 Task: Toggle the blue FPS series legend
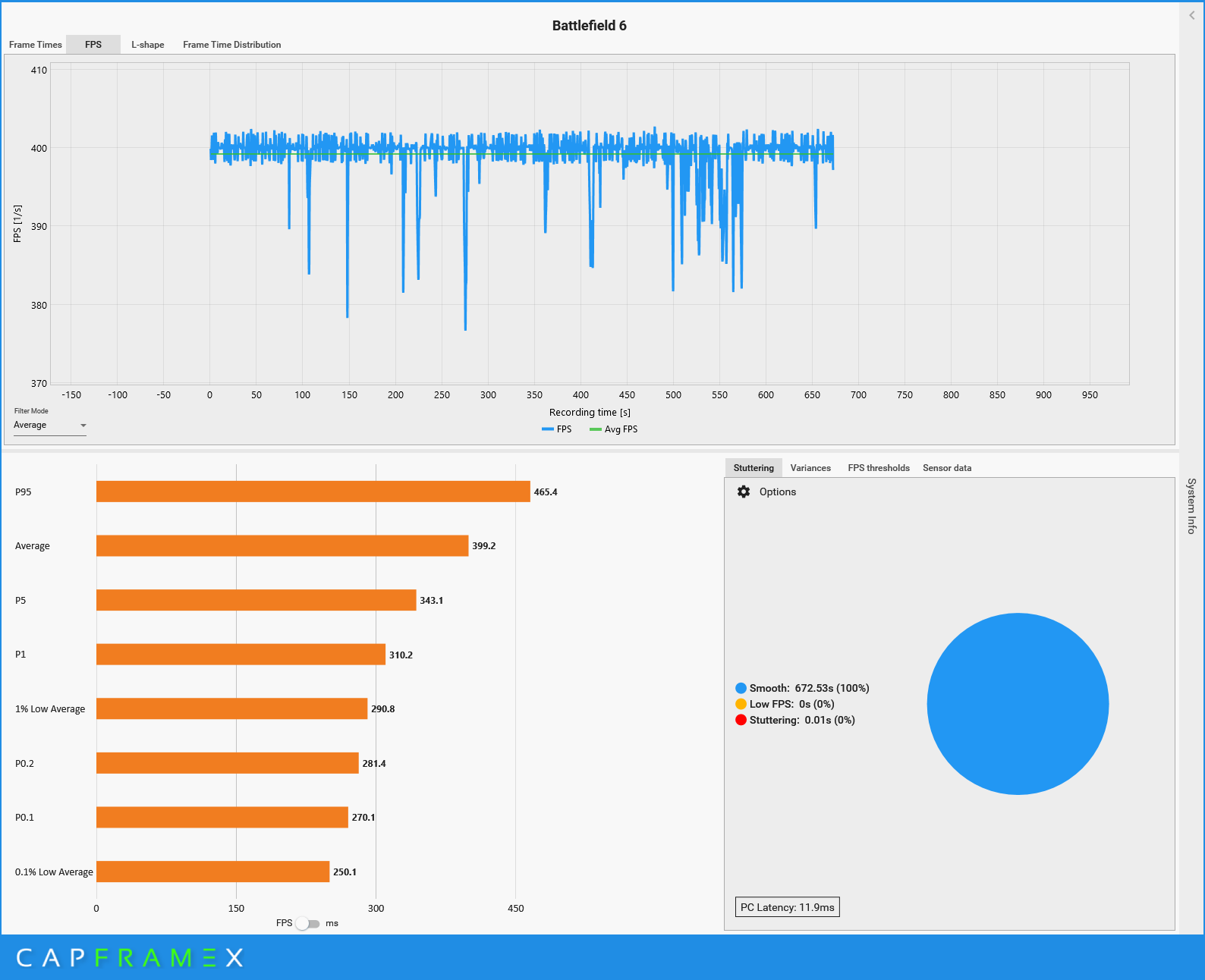pyautogui.click(x=556, y=429)
